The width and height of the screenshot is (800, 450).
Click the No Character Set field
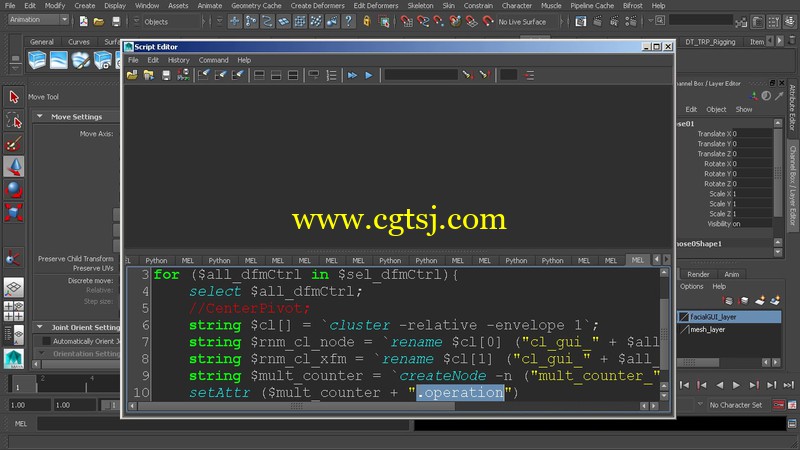(736, 405)
